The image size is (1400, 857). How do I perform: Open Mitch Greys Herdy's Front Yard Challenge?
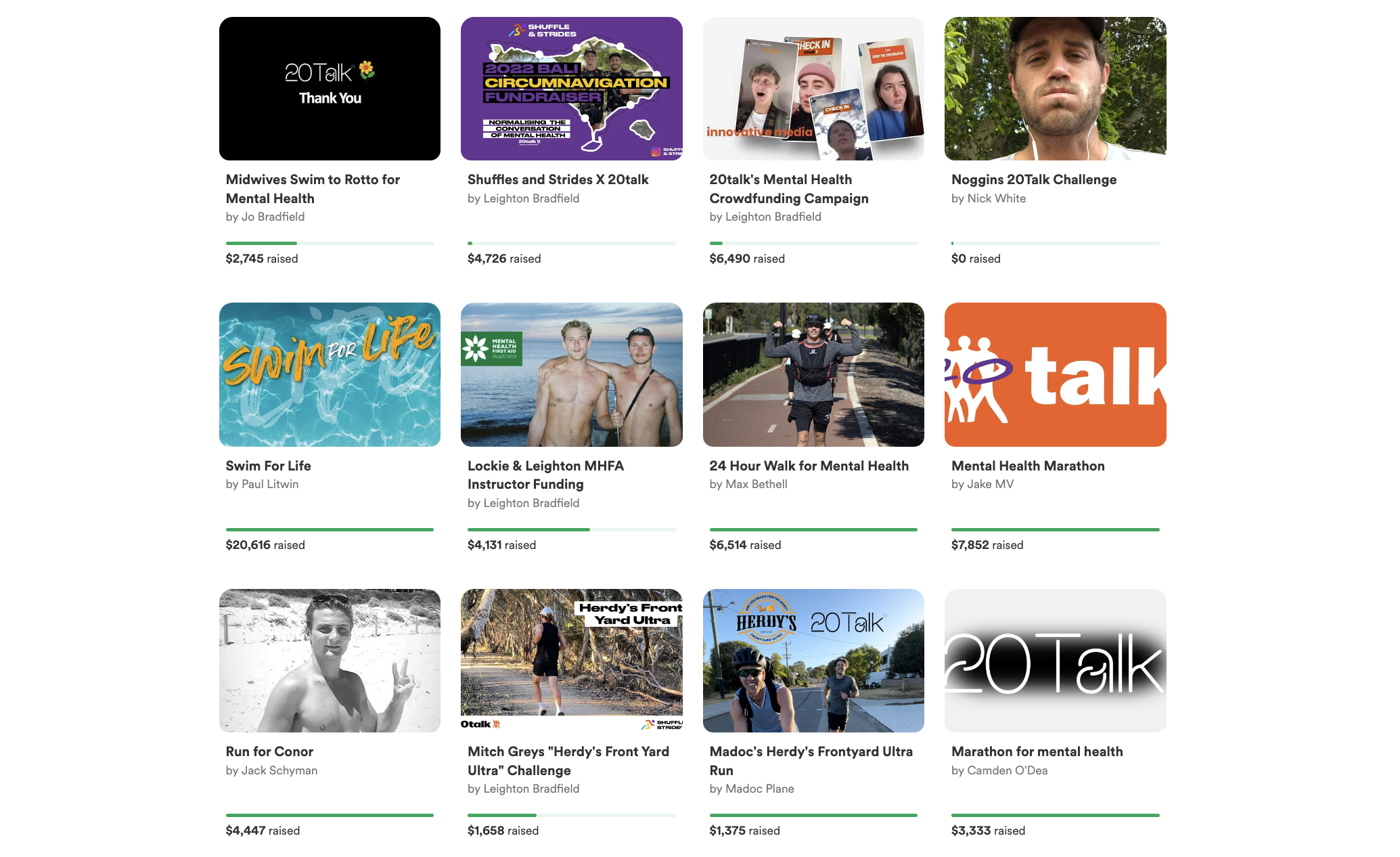tap(568, 761)
